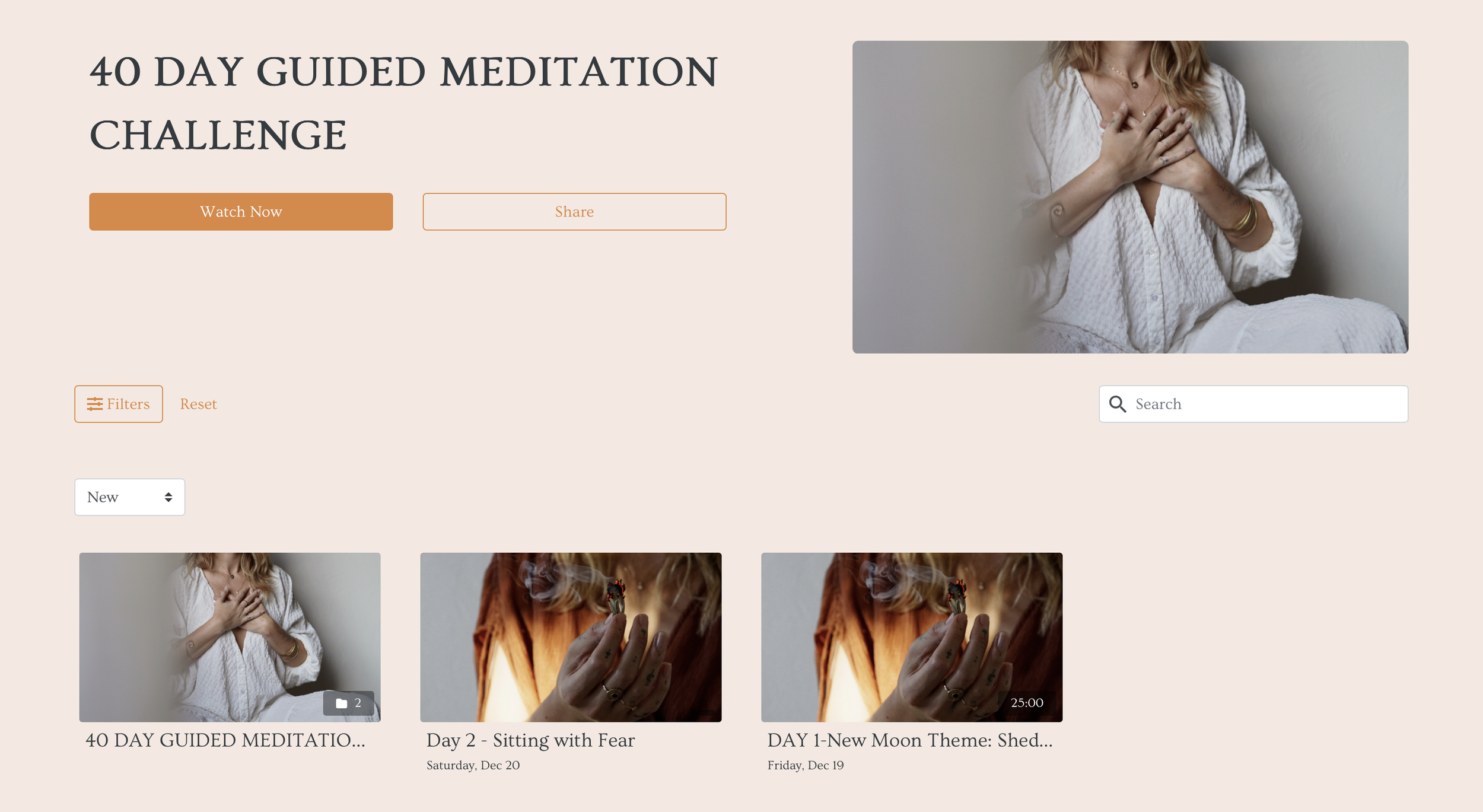Click the '40 DAY GUIDED MEDITATIO...' title link
Screen dimensions: 1483x812
pyautogui.click(x=225, y=740)
